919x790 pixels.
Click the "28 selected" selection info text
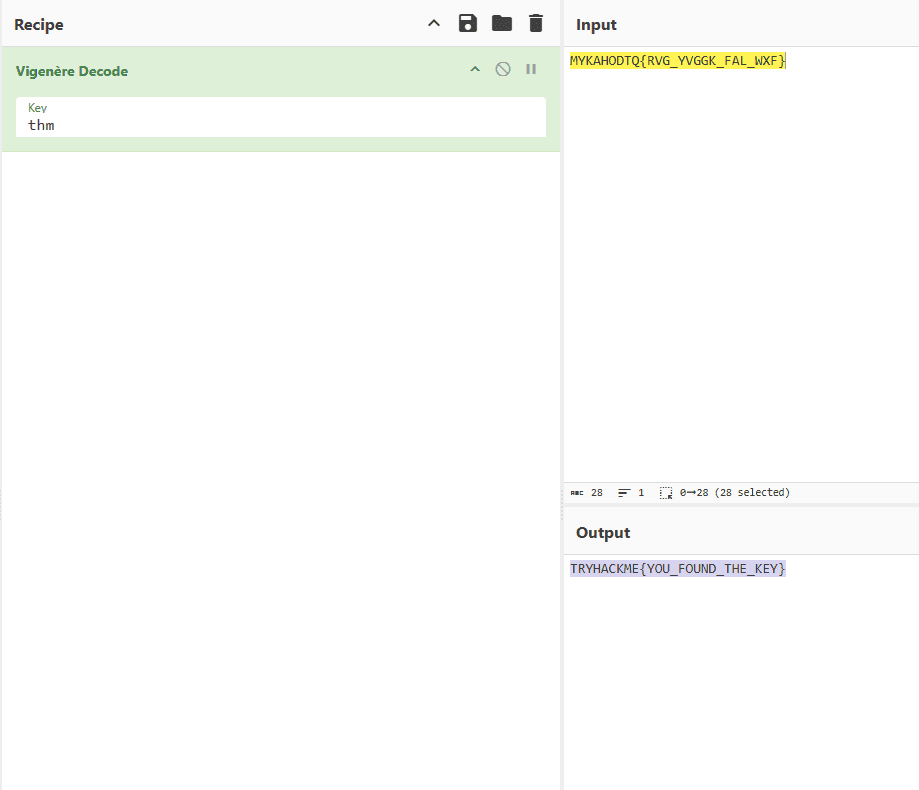(x=751, y=493)
